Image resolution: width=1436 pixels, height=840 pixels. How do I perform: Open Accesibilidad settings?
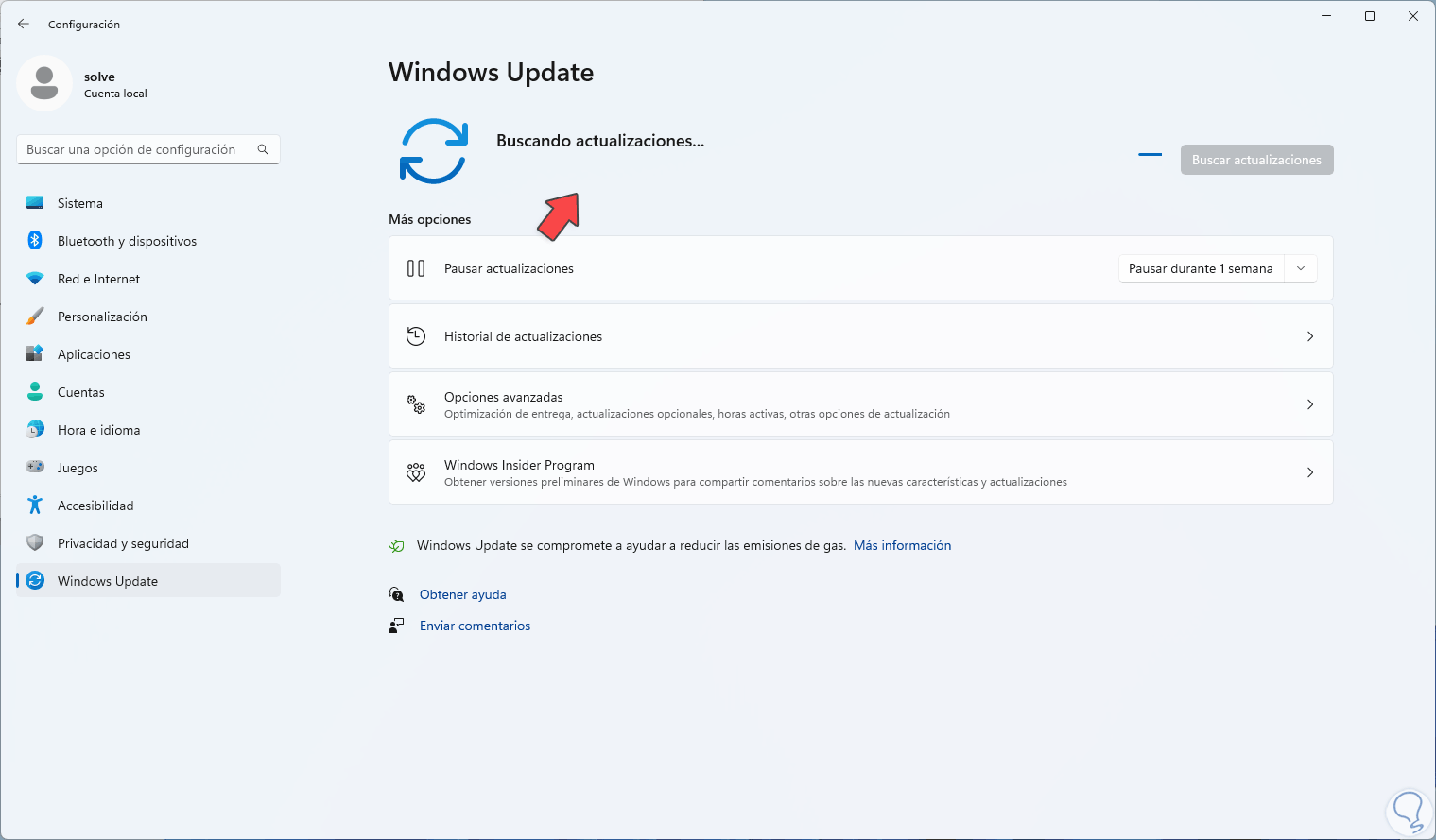click(148, 506)
